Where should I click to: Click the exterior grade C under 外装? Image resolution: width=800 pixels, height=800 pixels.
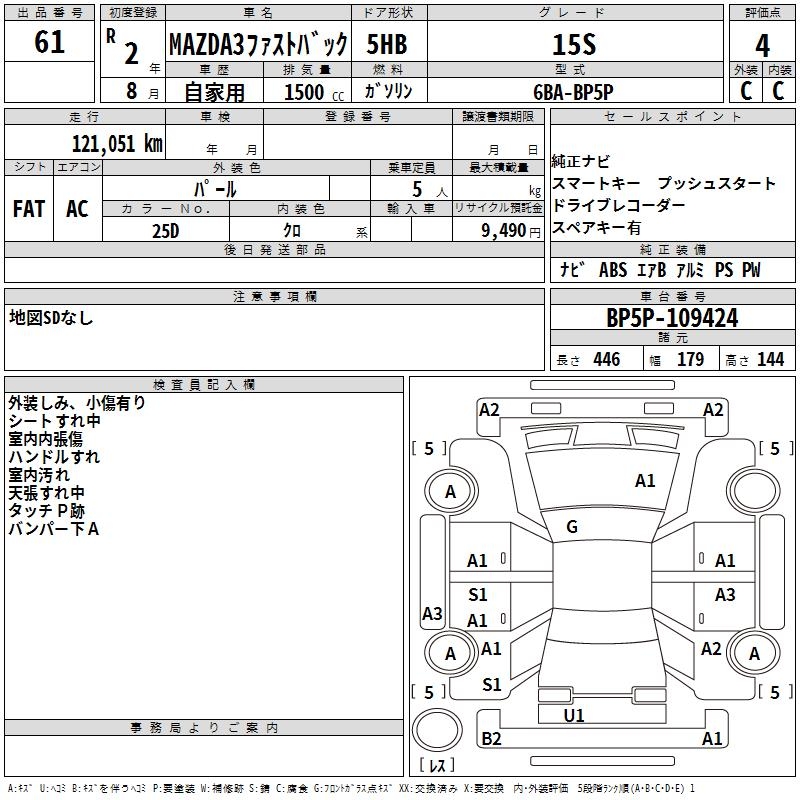(746, 91)
